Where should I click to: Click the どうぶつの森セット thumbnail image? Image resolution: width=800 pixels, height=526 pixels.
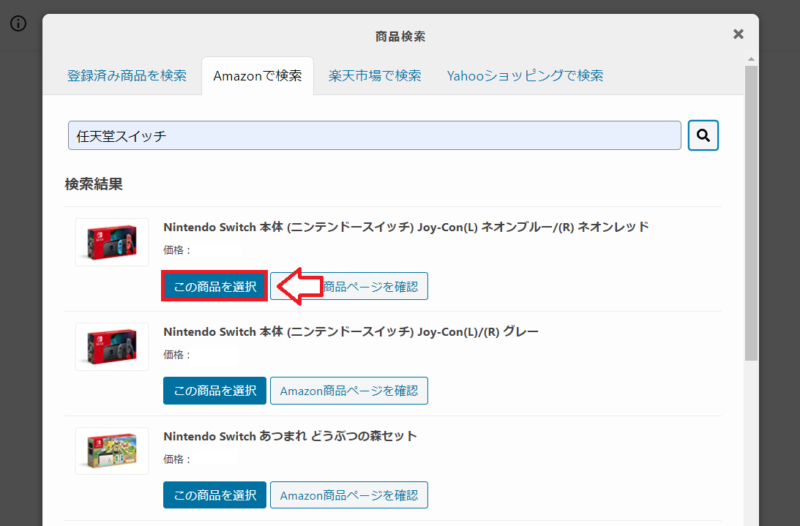[x=112, y=451]
